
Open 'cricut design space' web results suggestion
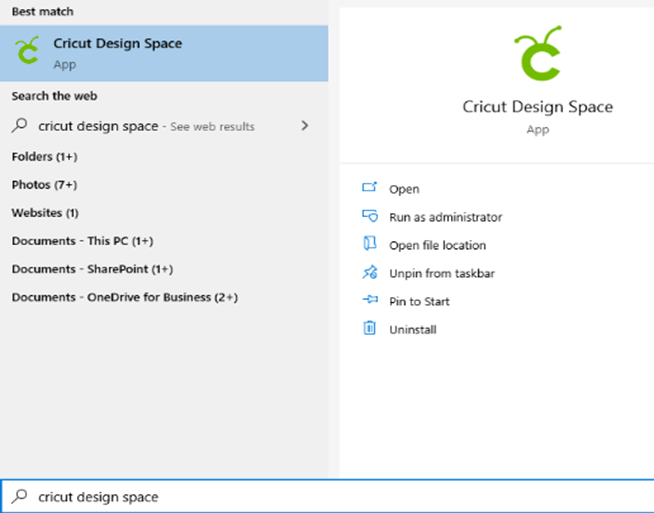164,126
